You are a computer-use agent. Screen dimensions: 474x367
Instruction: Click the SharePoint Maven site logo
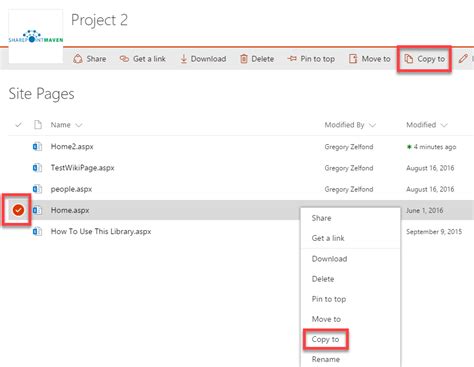coord(36,36)
